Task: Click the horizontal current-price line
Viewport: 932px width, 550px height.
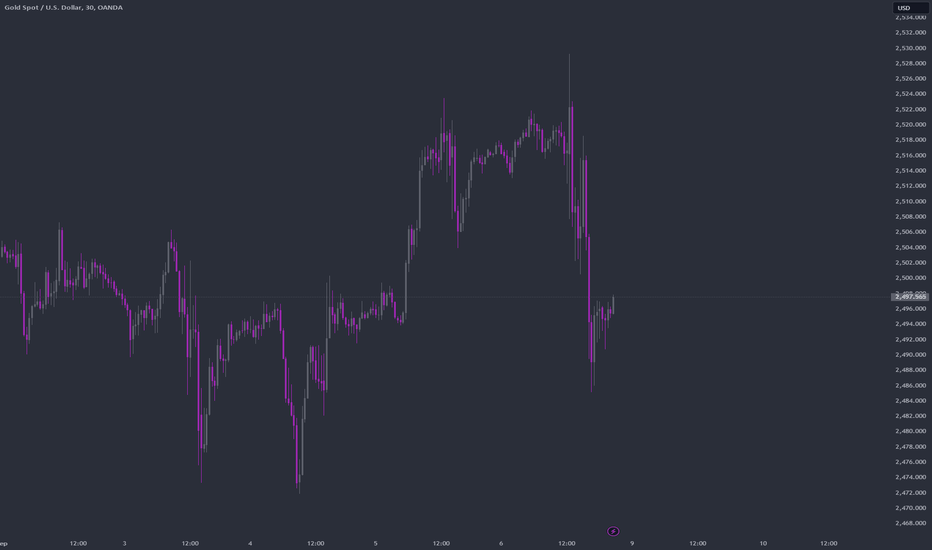Action: click(x=445, y=297)
